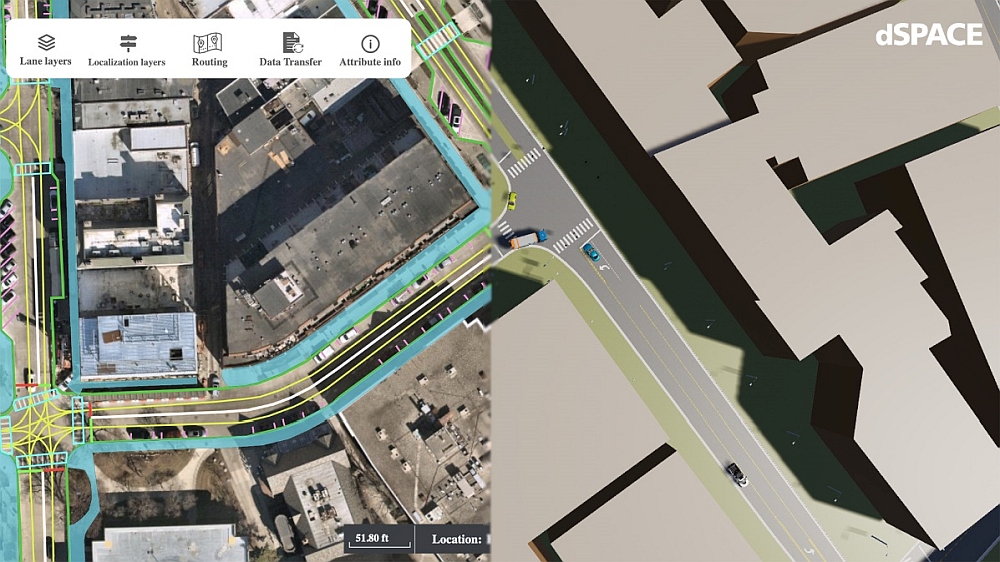Click the white left-turn arrow road marking
1000x562 pixels.
[606, 267]
